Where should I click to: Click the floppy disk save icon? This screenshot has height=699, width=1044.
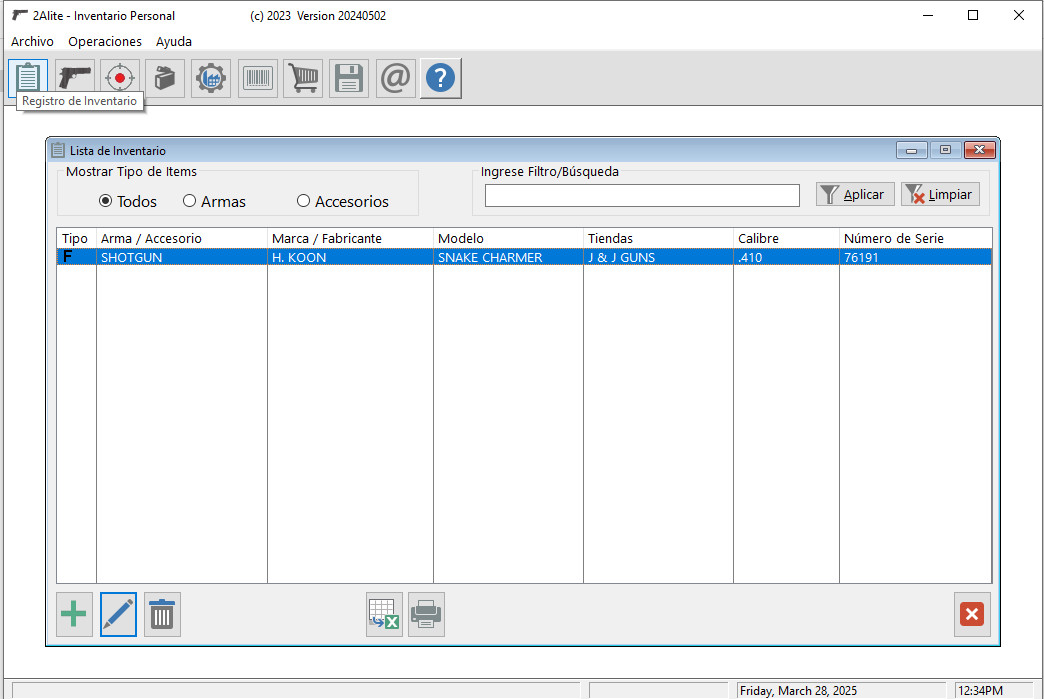pyautogui.click(x=349, y=78)
